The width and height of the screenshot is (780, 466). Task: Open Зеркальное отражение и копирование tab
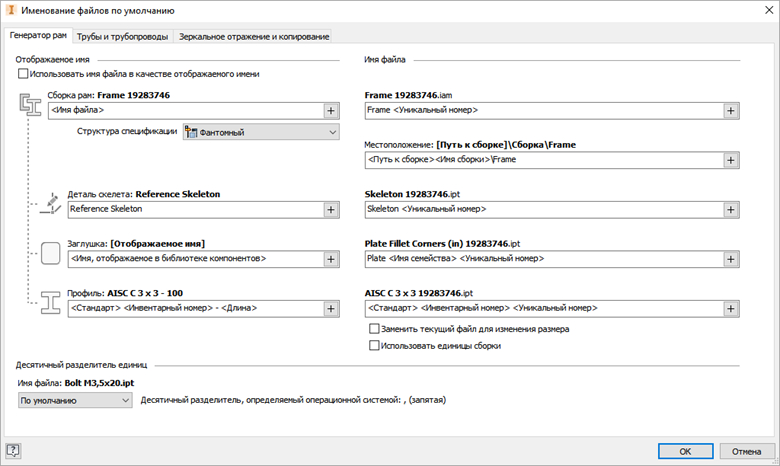(253, 37)
